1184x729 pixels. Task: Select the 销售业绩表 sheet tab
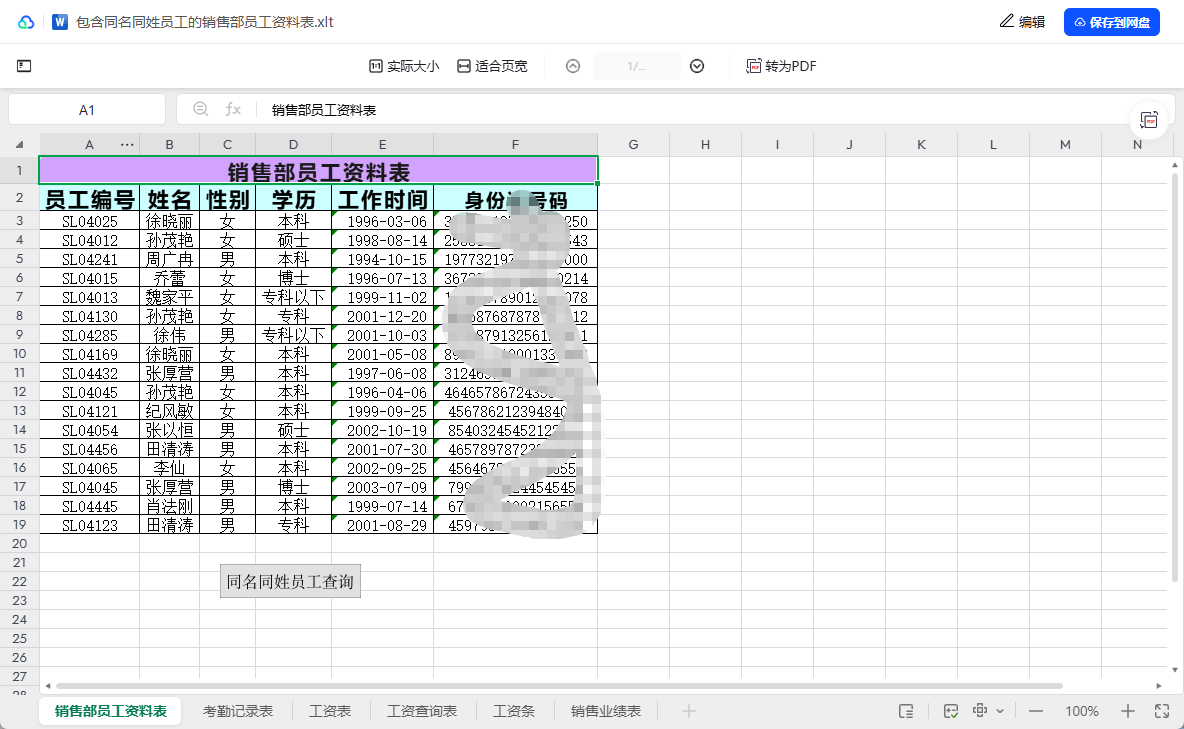[605, 710]
